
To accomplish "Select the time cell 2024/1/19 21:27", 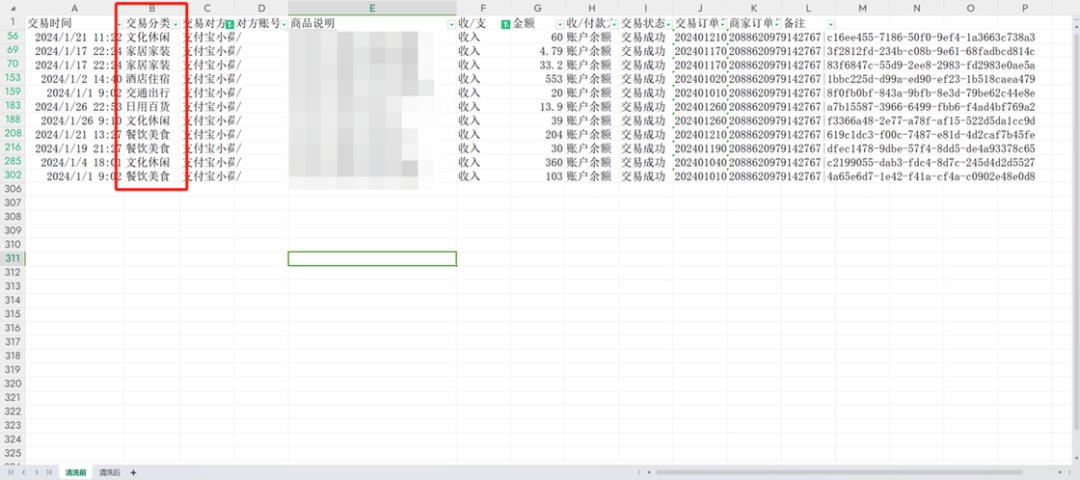I will tap(74, 148).
